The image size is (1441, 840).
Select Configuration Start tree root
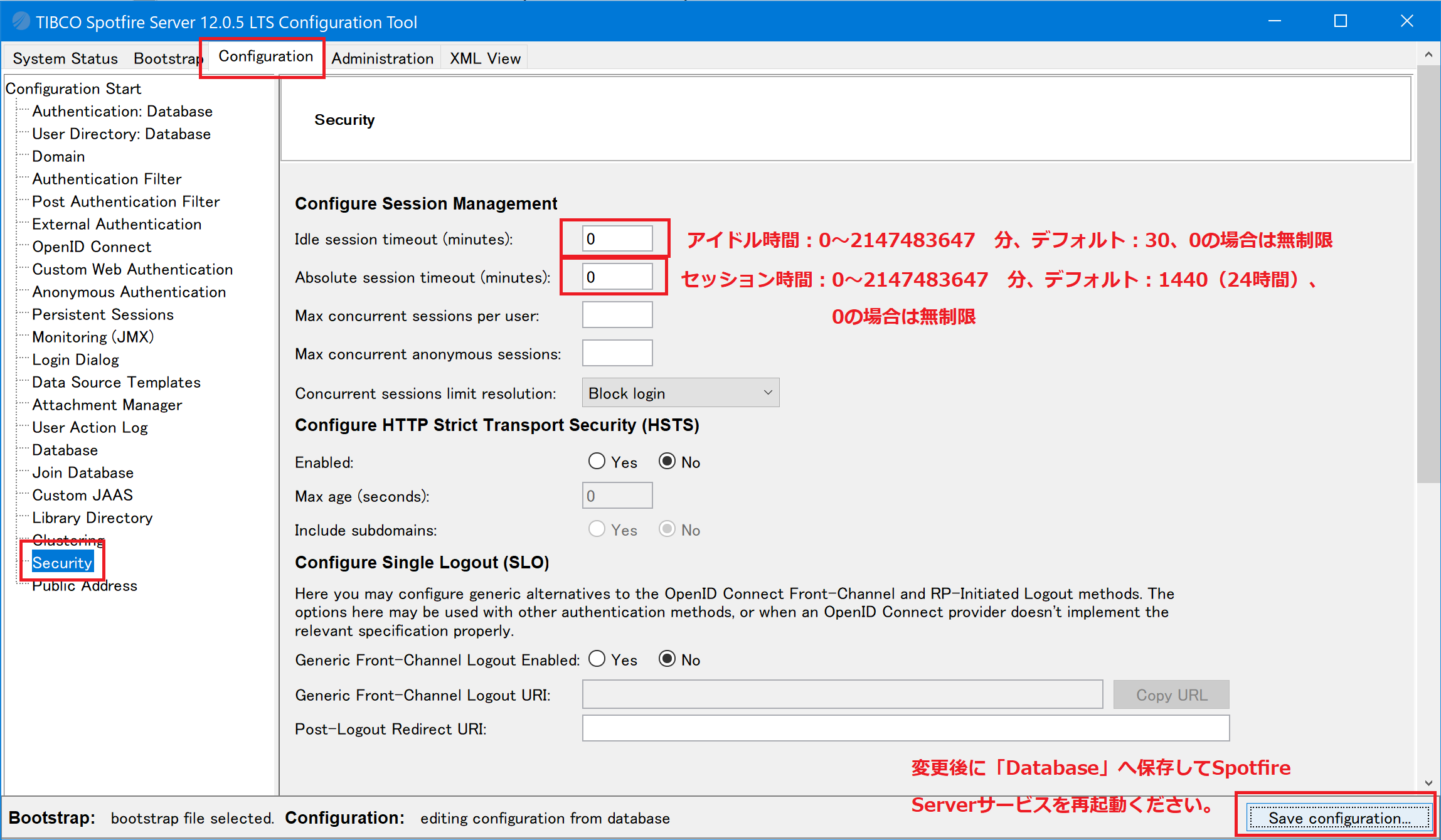(x=73, y=88)
